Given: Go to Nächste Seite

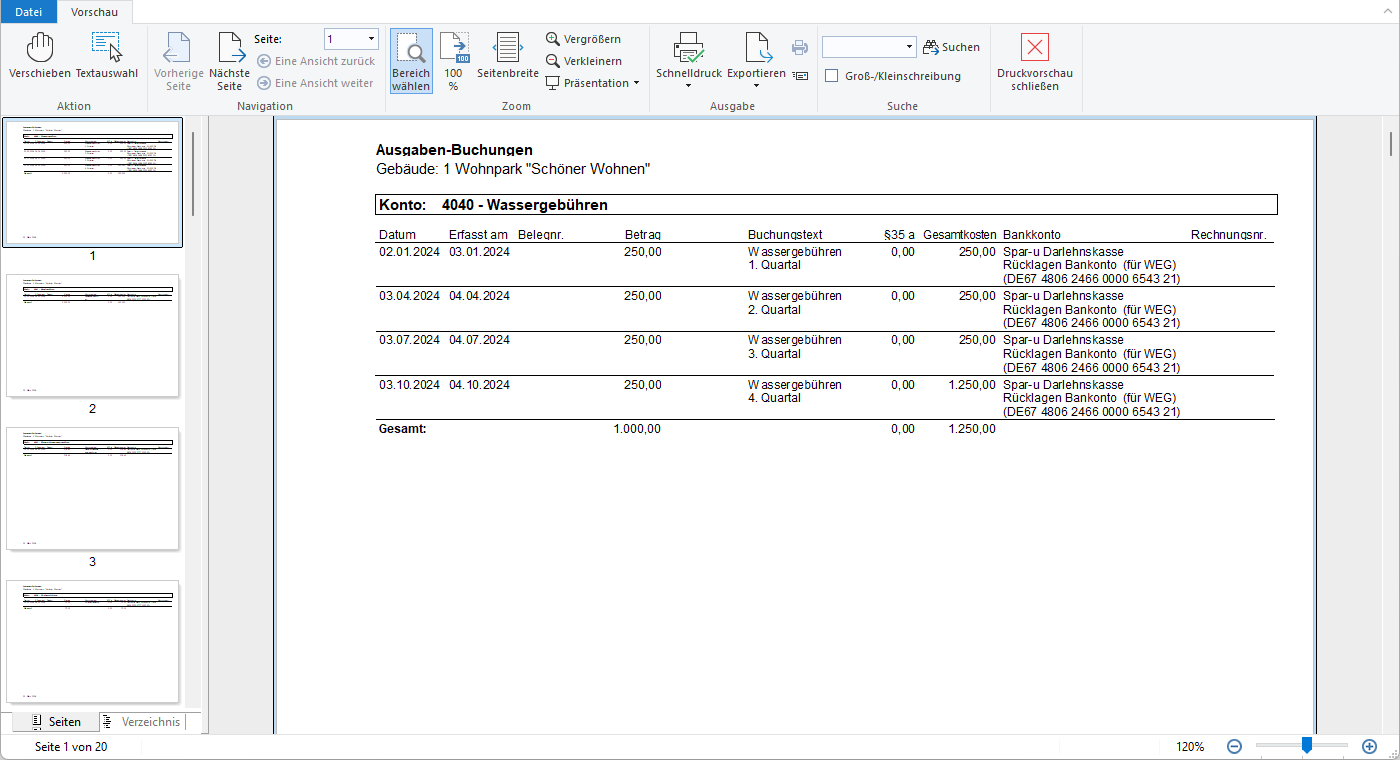Looking at the screenshot, I should coord(230,62).
